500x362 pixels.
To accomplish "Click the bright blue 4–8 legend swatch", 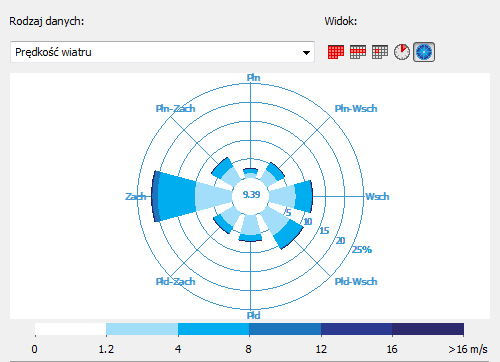I will pos(213,329).
